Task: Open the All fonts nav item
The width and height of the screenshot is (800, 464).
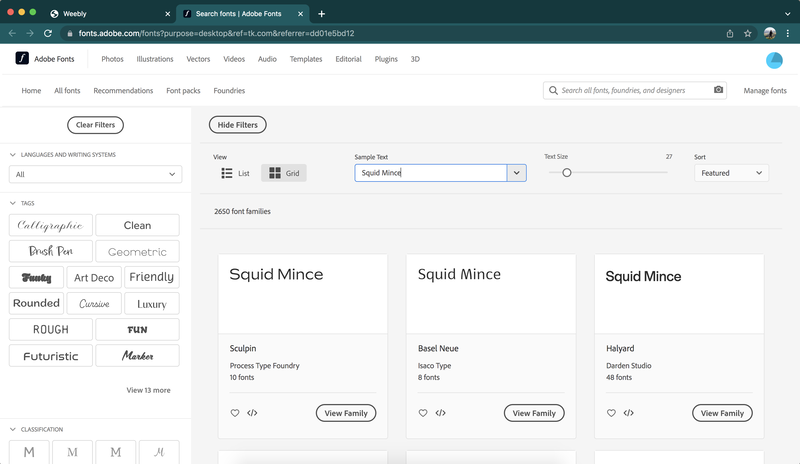Action: (x=67, y=90)
